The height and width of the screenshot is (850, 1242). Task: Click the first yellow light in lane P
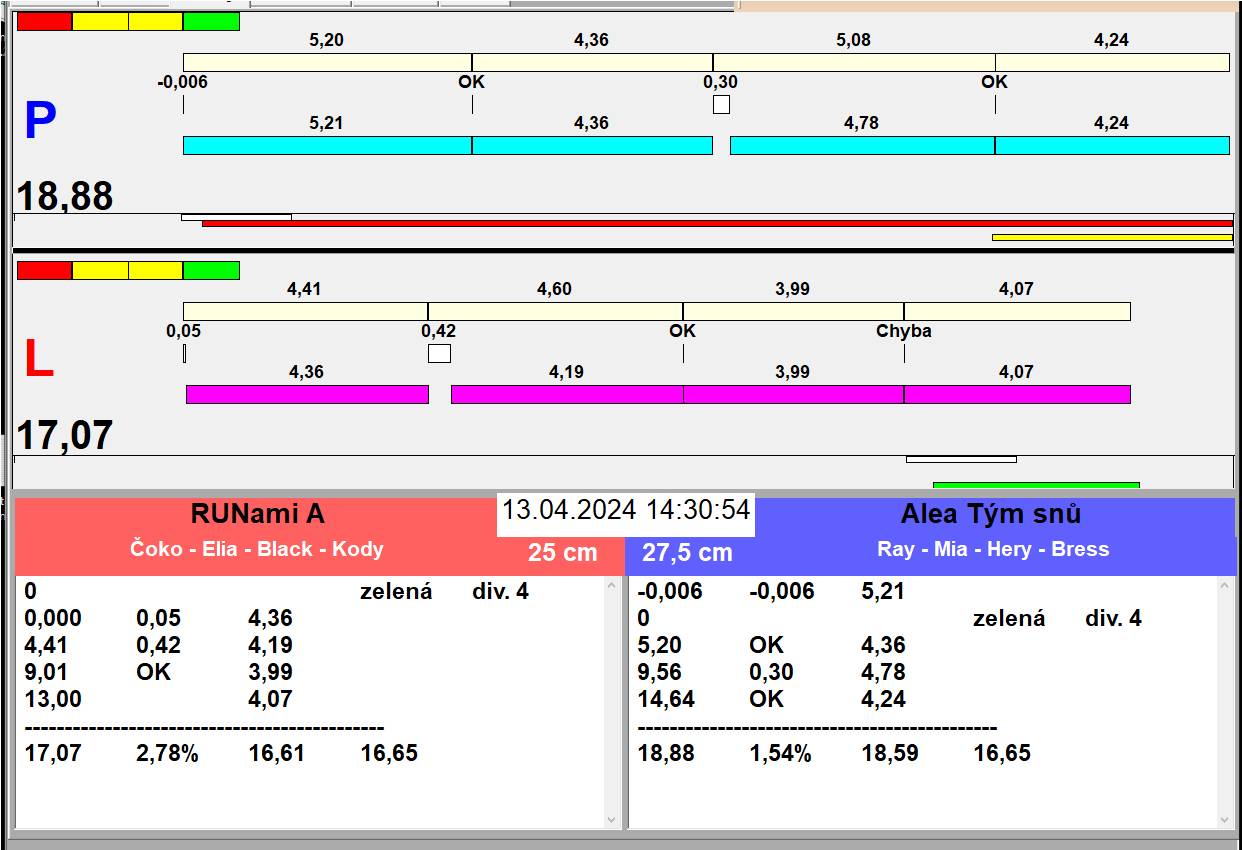click(100, 21)
